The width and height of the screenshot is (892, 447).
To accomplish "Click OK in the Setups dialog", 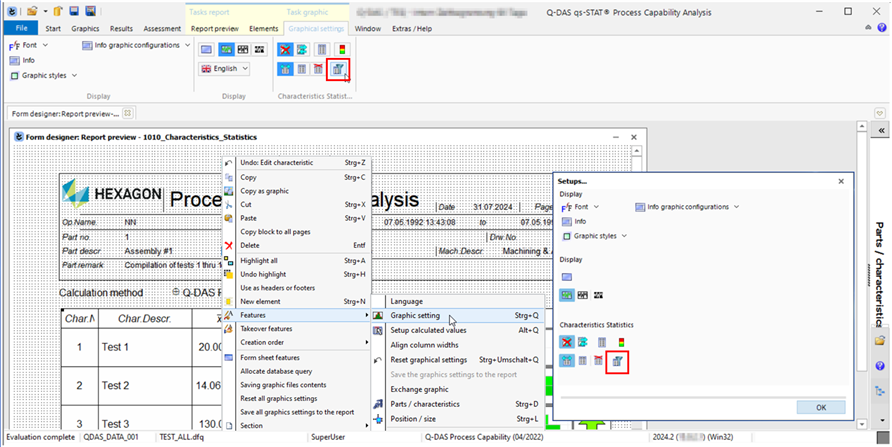I will [x=821, y=407].
